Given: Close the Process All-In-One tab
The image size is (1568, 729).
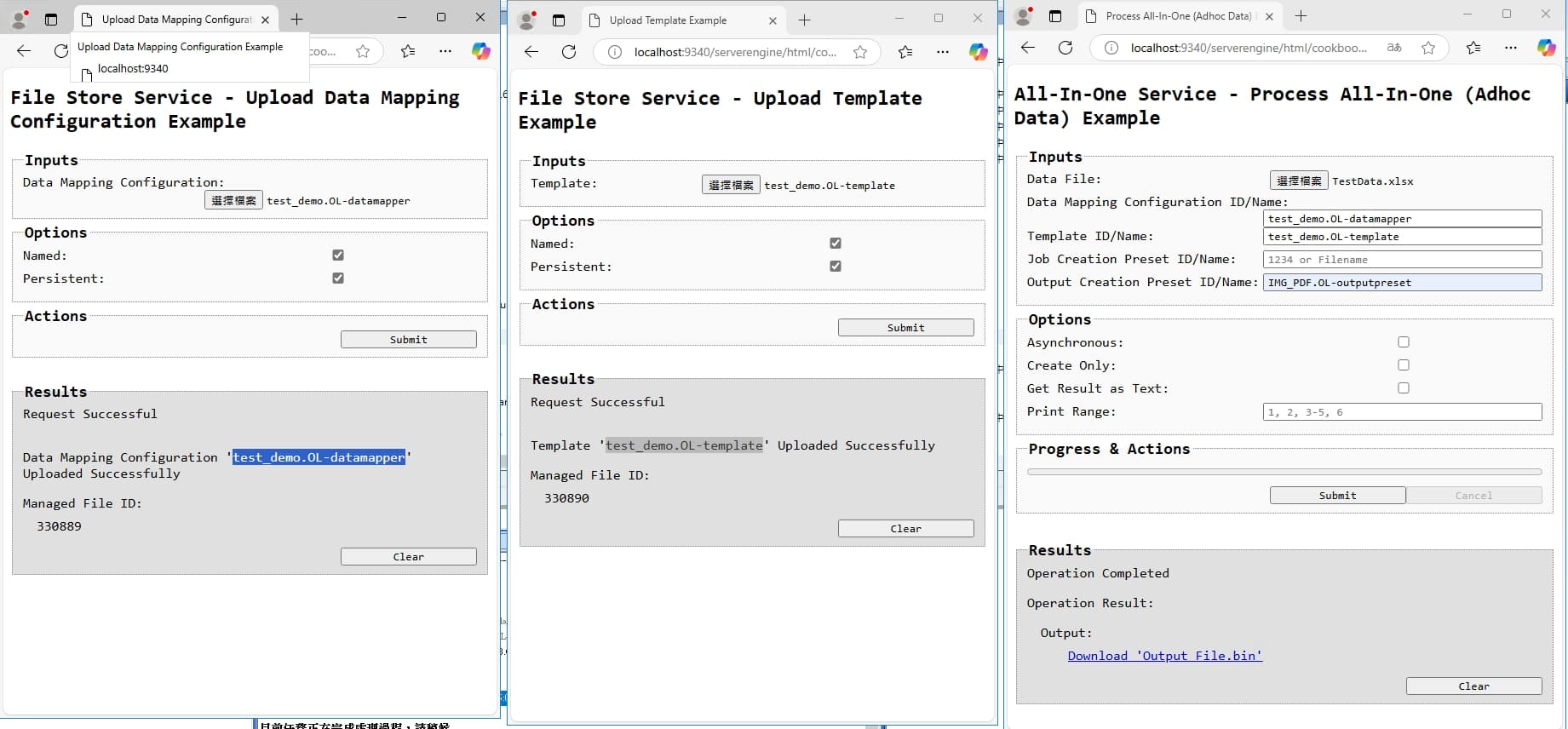Looking at the screenshot, I should coord(1269,16).
